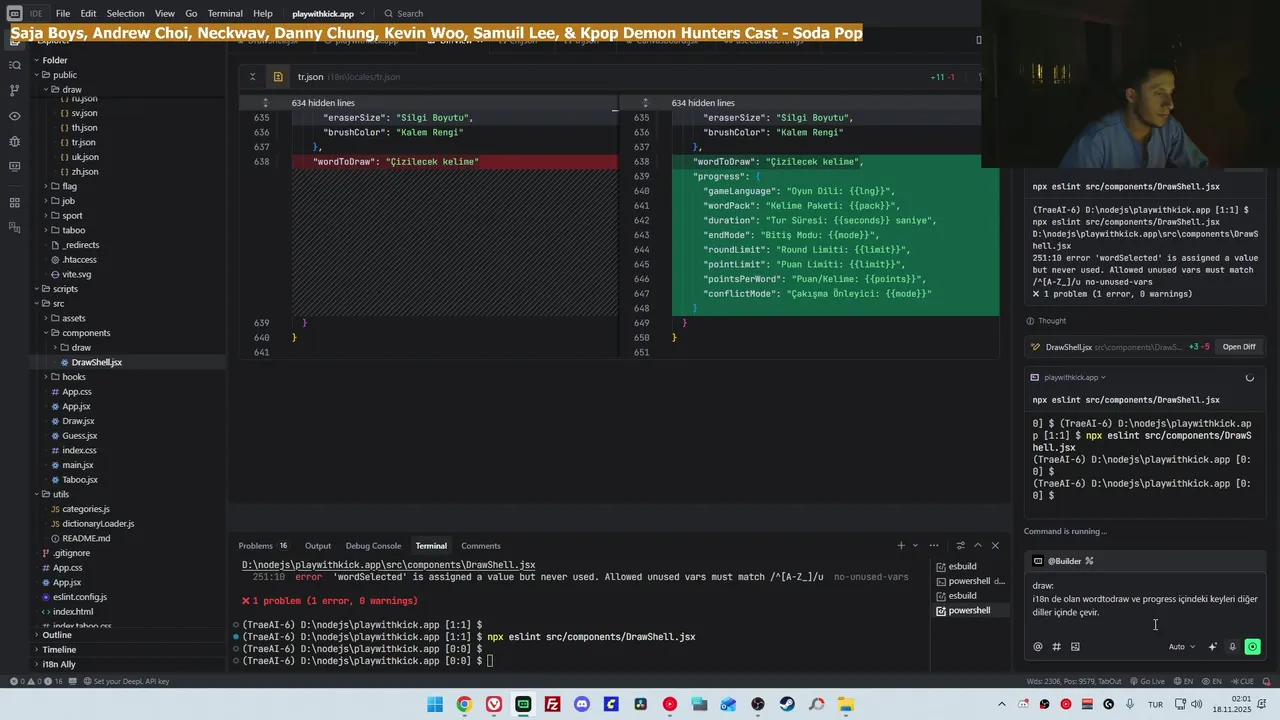Open the Terminal menu

[x=225, y=14]
